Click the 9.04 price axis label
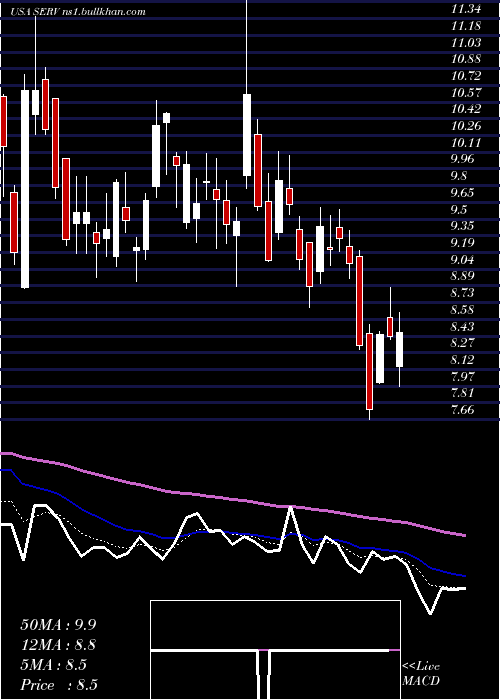The image size is (500, 700). (463, 259)
